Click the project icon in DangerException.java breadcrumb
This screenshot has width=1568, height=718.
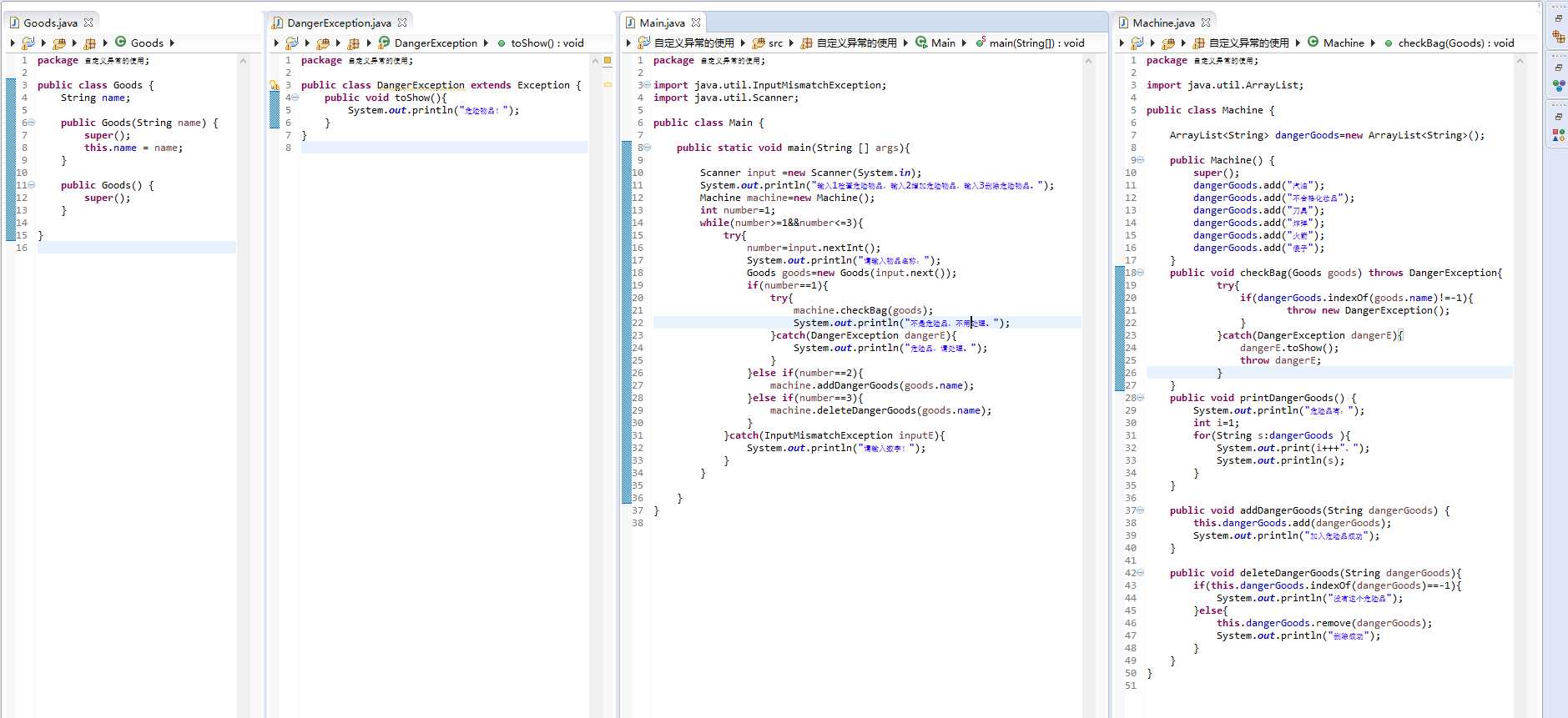coord(292,43)
